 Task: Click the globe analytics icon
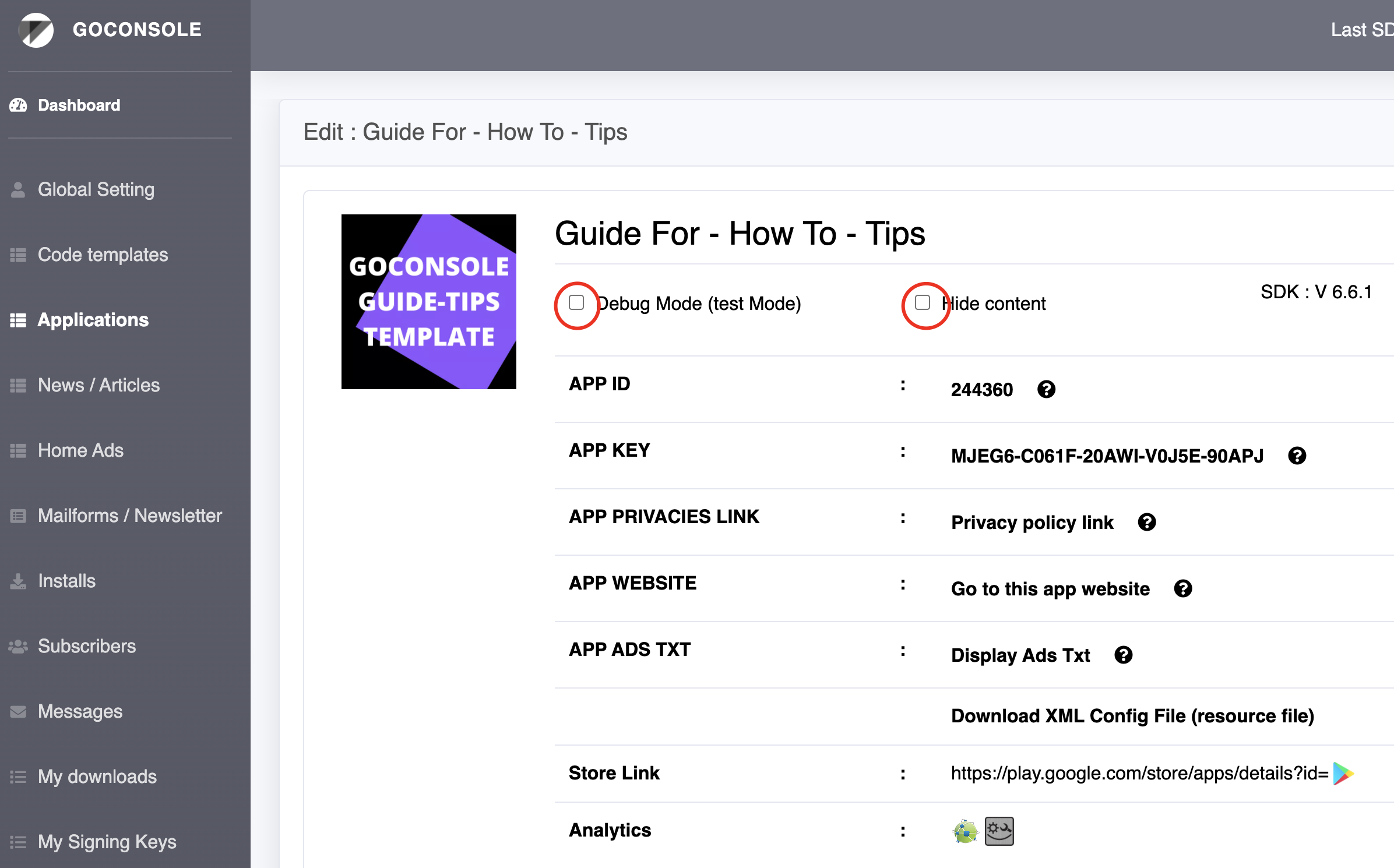(x=965, y=831)
